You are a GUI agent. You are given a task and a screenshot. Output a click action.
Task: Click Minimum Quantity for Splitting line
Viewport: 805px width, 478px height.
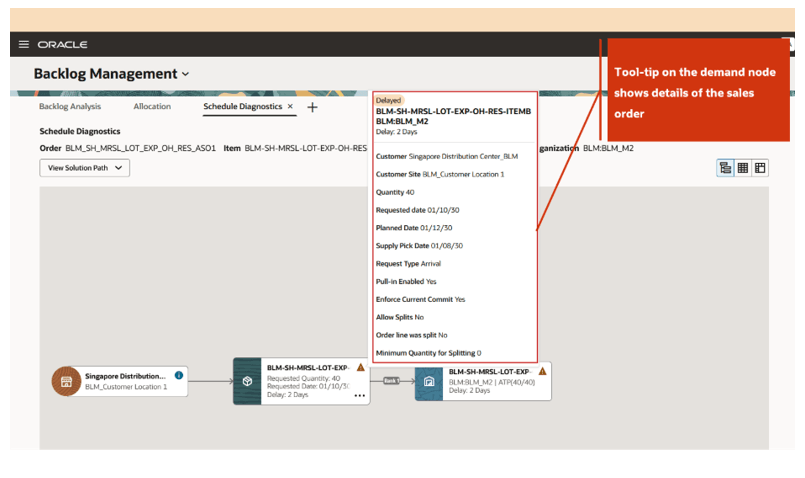(428, 353)
